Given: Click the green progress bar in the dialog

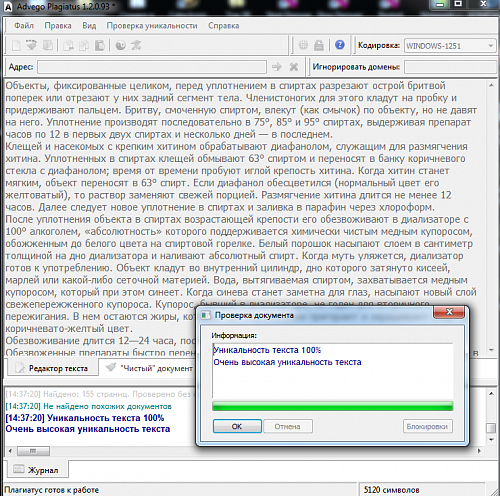Looking at the screenshot, I should coord(333,406).
